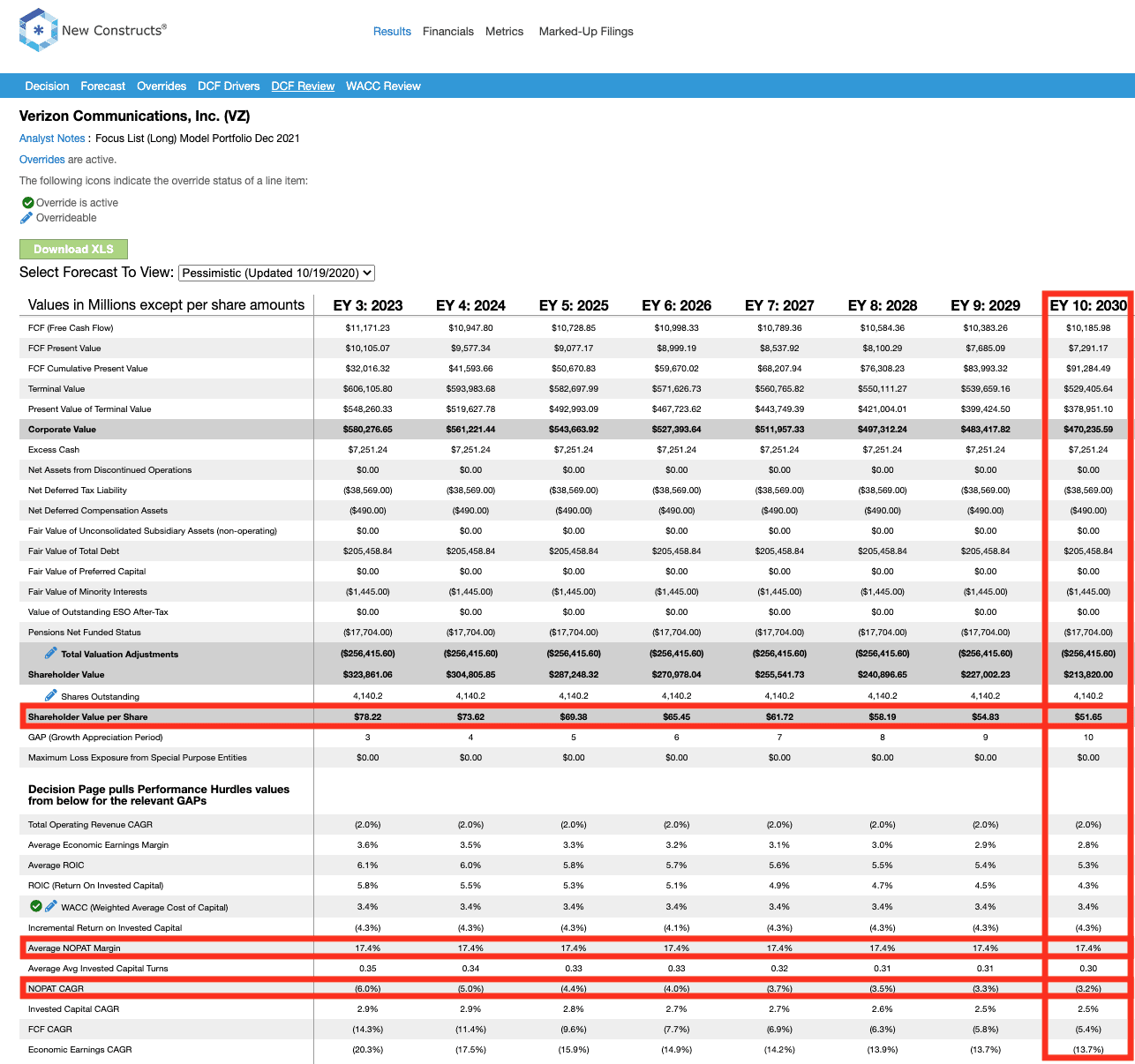Click the $580,276.65 Corporate Value cell
This screenshot has height=1064, width=1135.
pyautogui.click(x=368, y=429)
